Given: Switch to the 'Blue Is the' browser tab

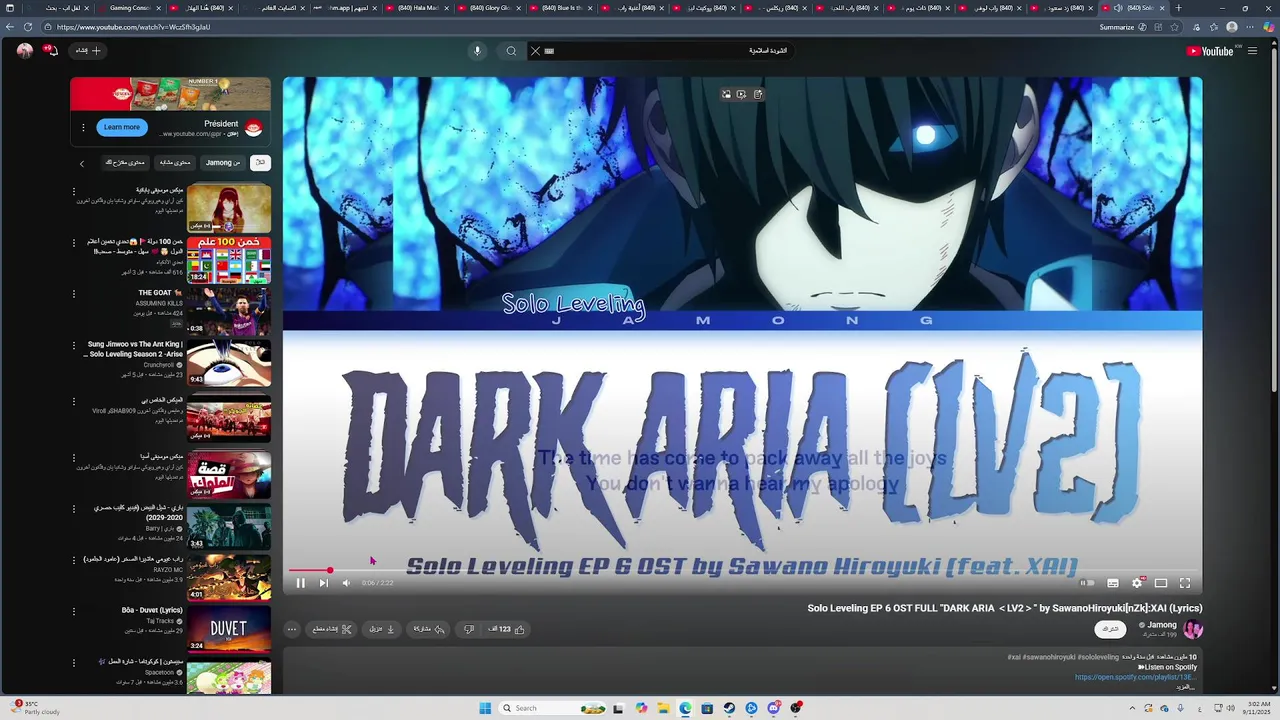Looking at the screenshot, I should coord(562,8).
